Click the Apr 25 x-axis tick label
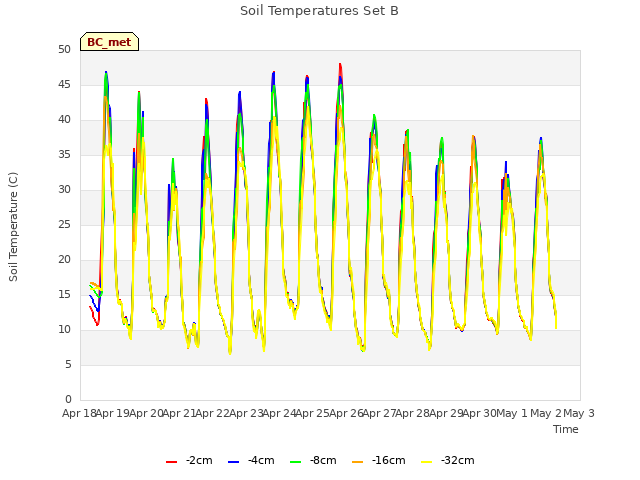The height and width of the screenshot is (480, 640). [x=313, y=413]
